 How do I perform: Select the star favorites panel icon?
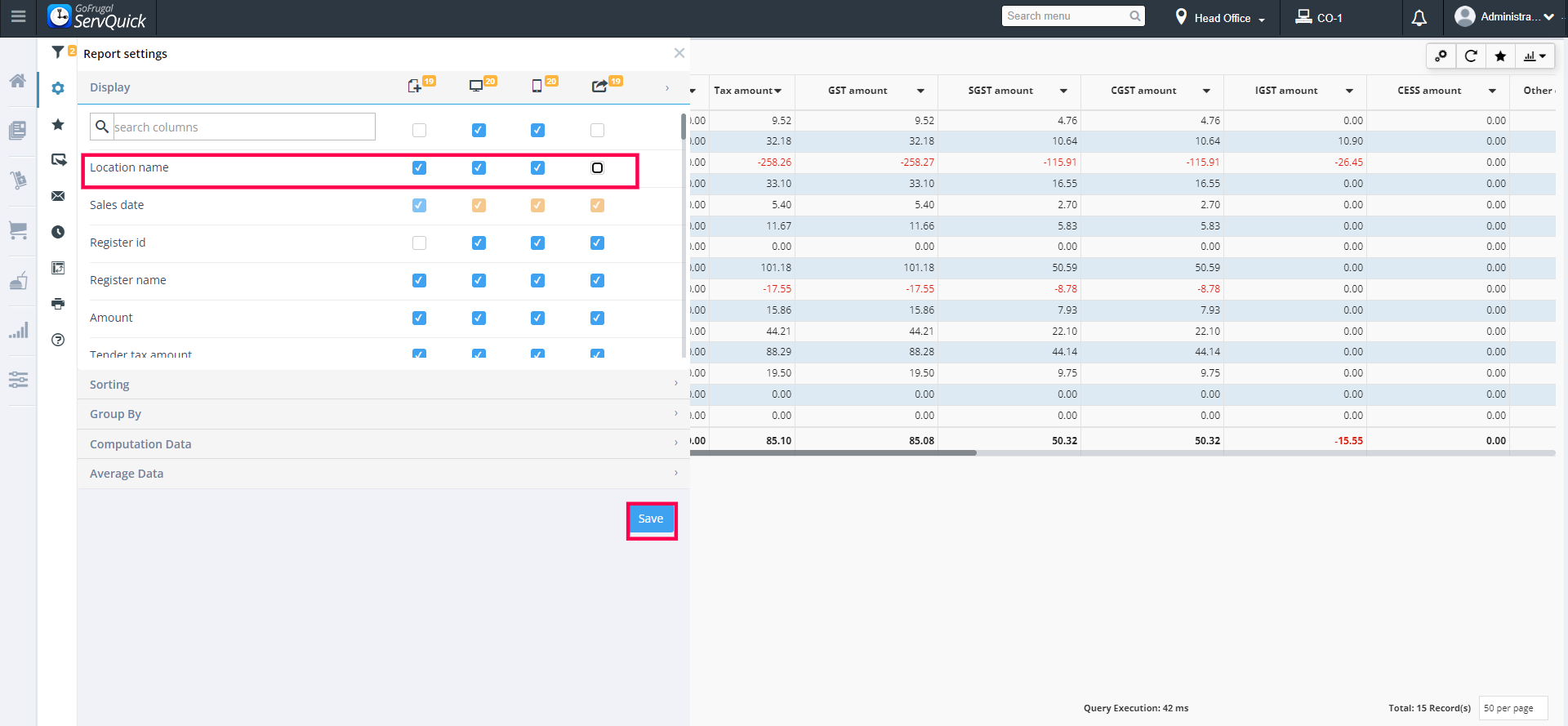(x=58, y=124)
